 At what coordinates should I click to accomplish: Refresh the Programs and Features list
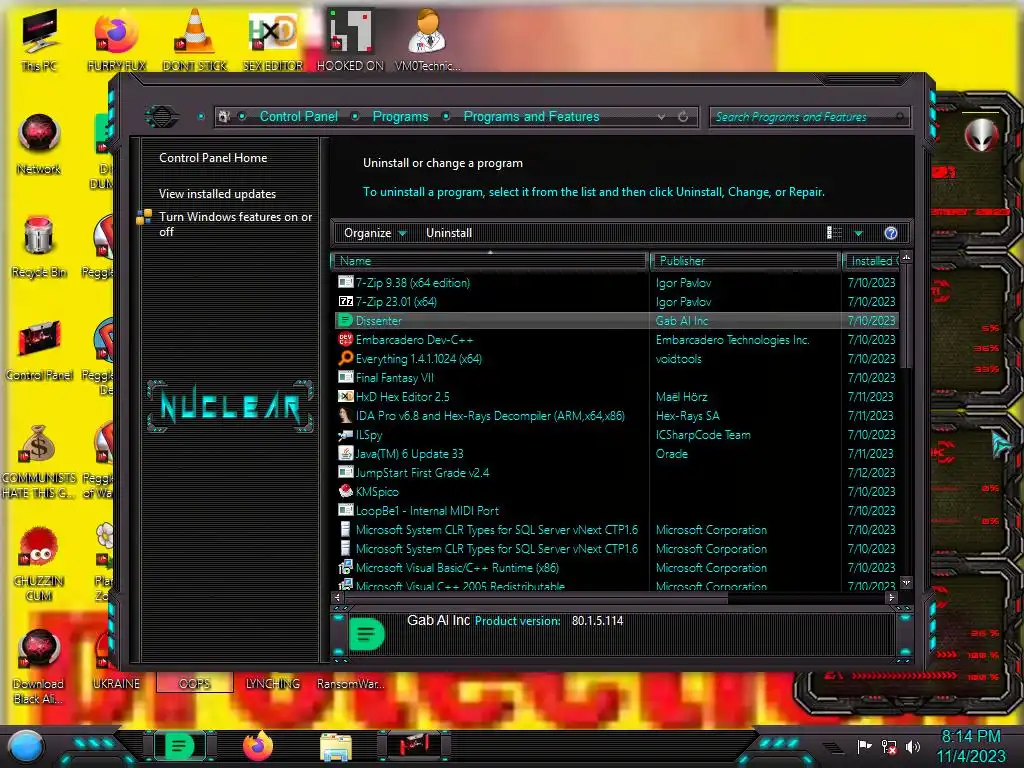pos(683,117)
